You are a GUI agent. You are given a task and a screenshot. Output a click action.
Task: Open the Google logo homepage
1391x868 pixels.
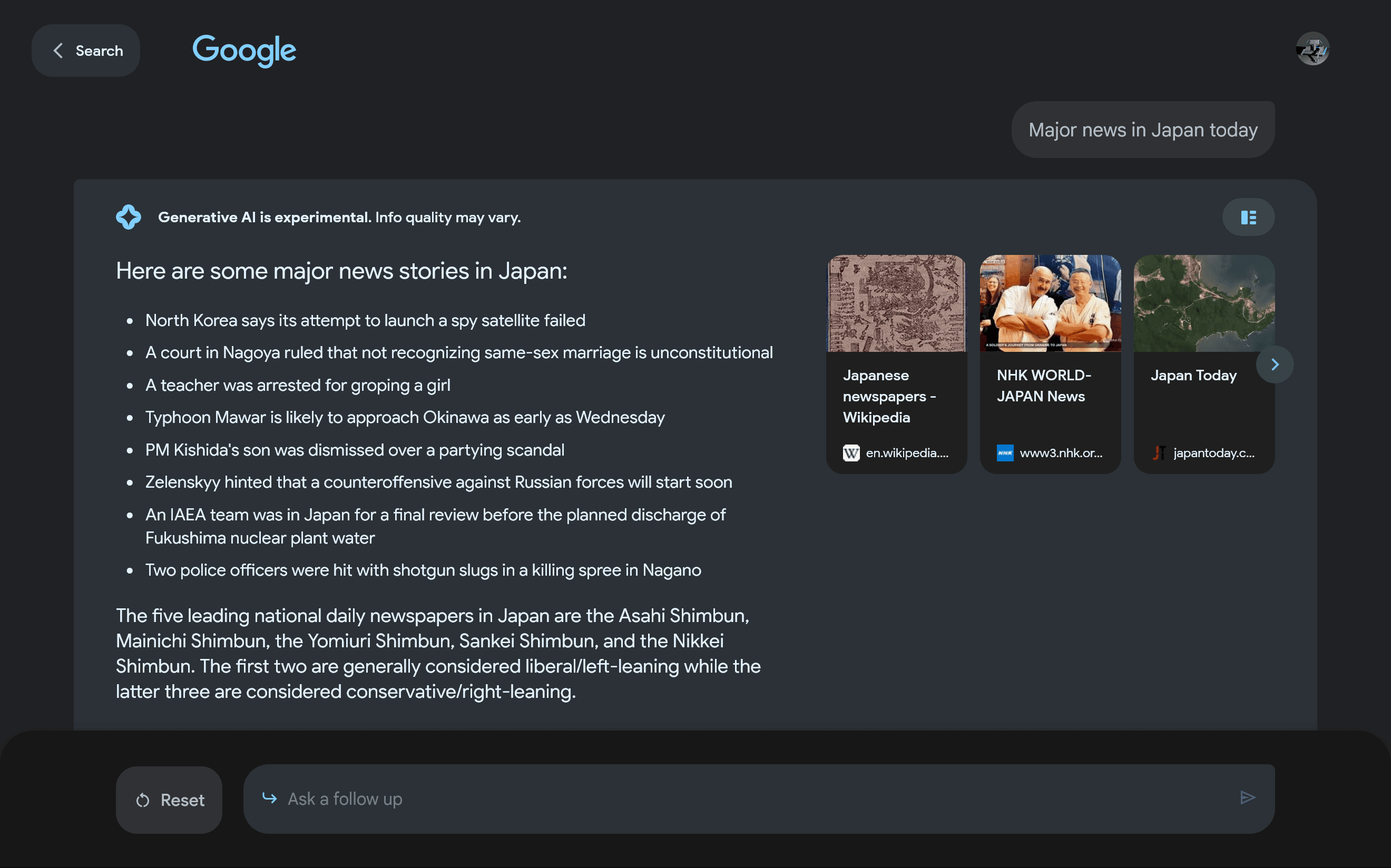point(244,51)
